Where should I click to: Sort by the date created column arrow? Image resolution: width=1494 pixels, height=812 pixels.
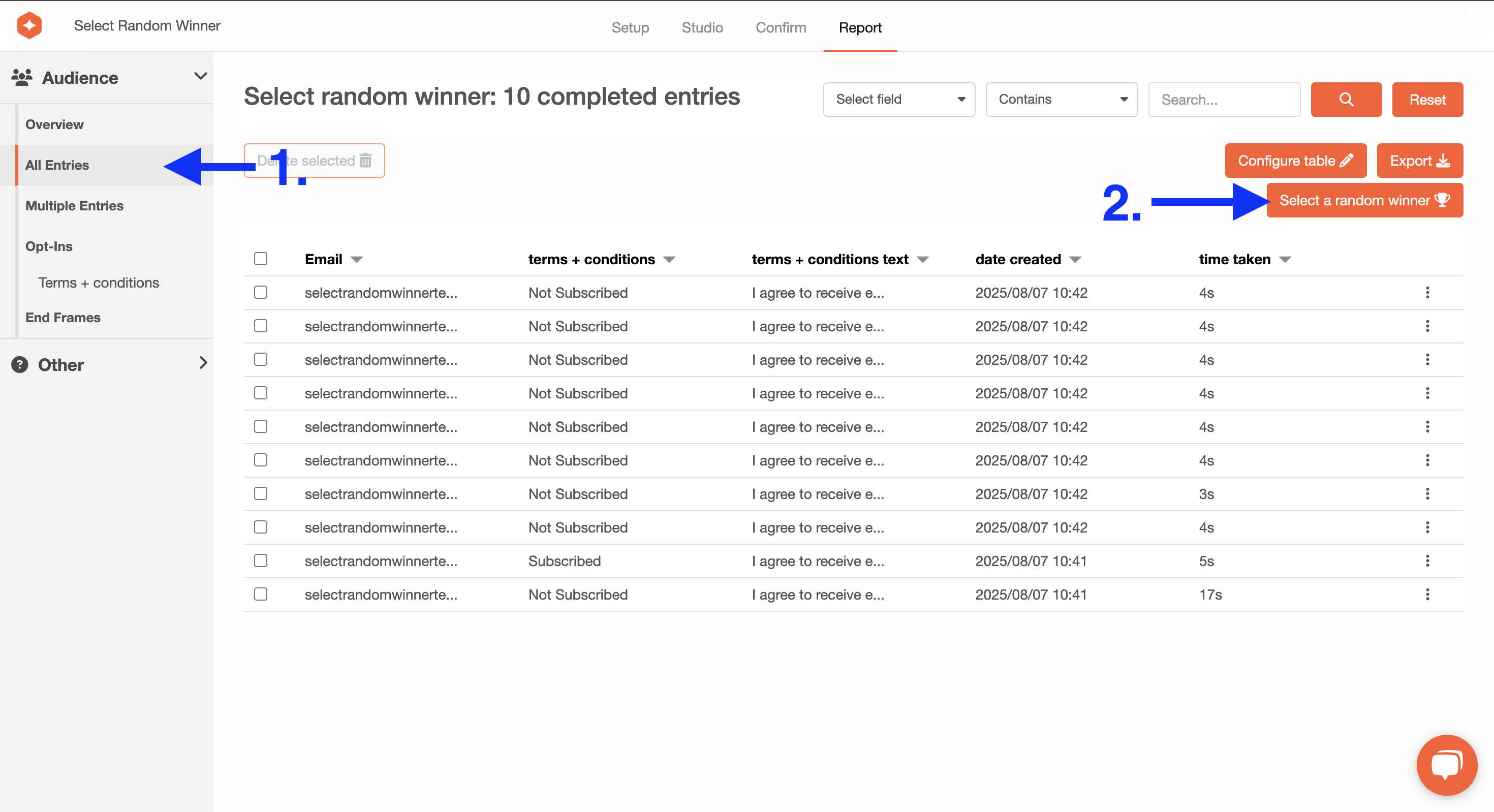coord(1075,259)
